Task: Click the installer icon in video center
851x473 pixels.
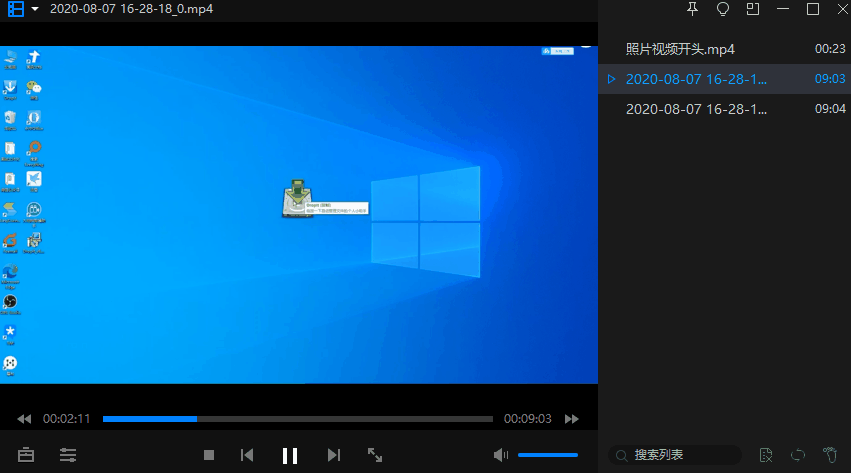Action: pyautogui.click(x=297, y=198)
